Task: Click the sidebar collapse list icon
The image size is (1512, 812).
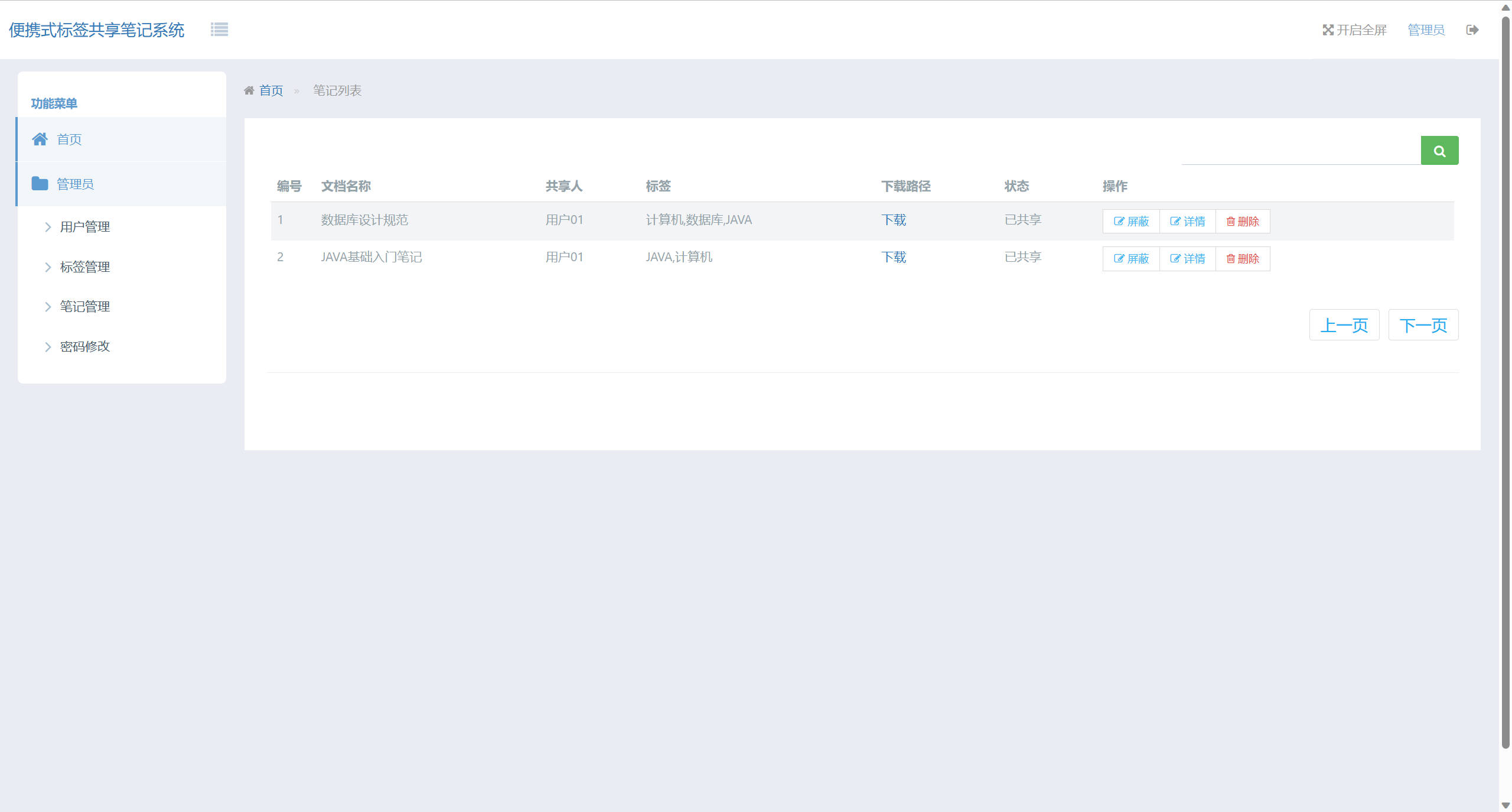Action: (219, 30)
